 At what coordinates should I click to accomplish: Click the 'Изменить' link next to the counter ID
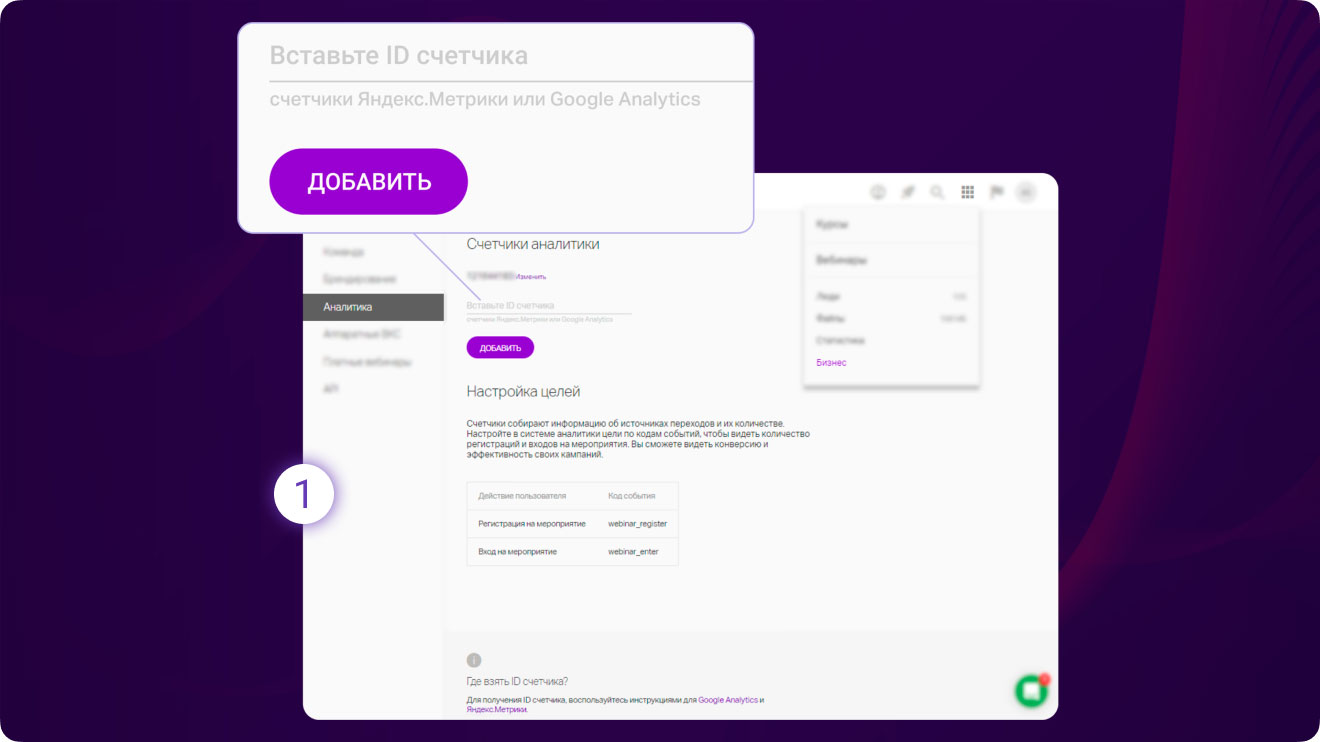(531, 276)
